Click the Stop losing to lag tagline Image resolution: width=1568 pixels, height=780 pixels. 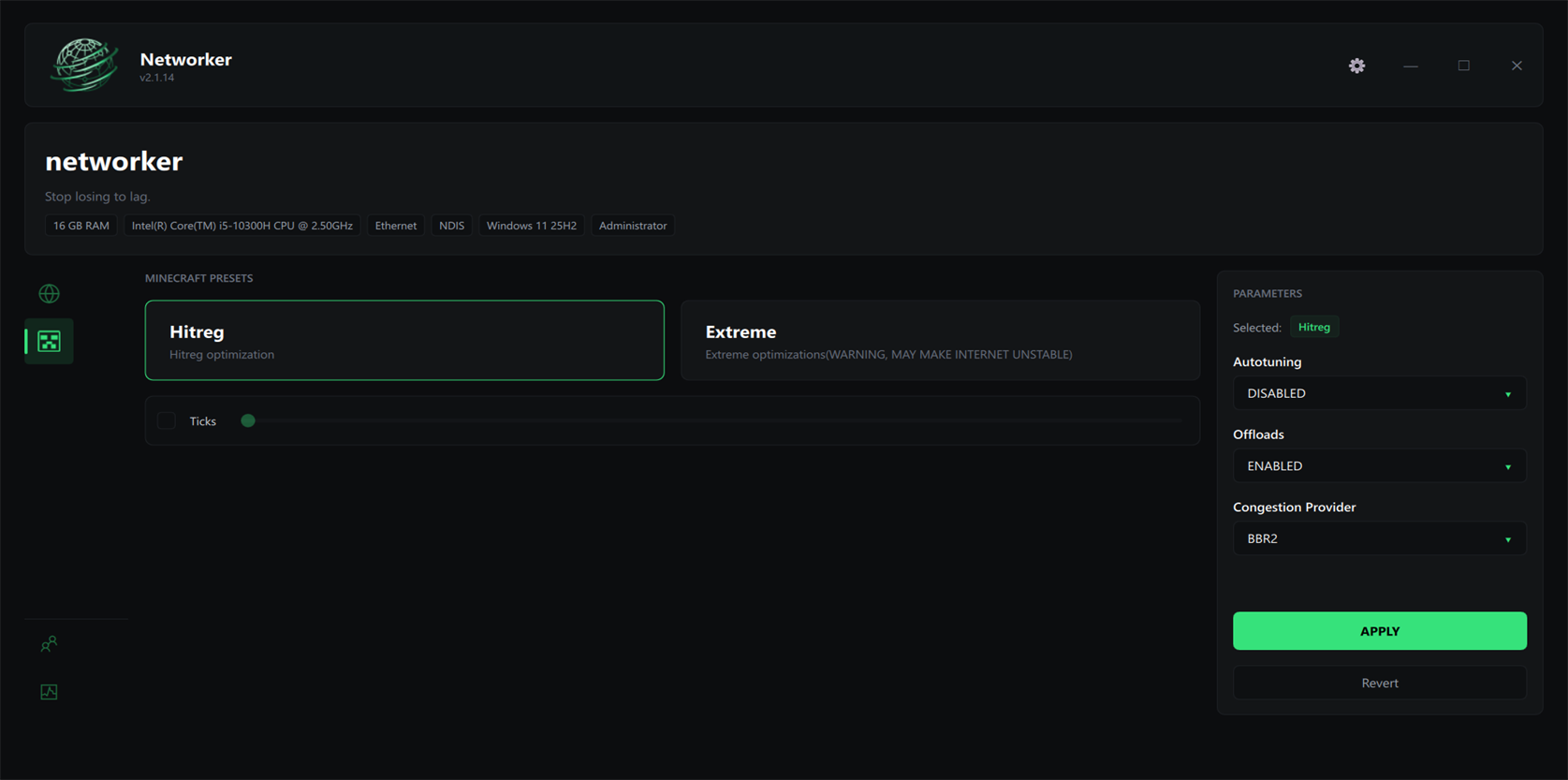tap(97, 197)
